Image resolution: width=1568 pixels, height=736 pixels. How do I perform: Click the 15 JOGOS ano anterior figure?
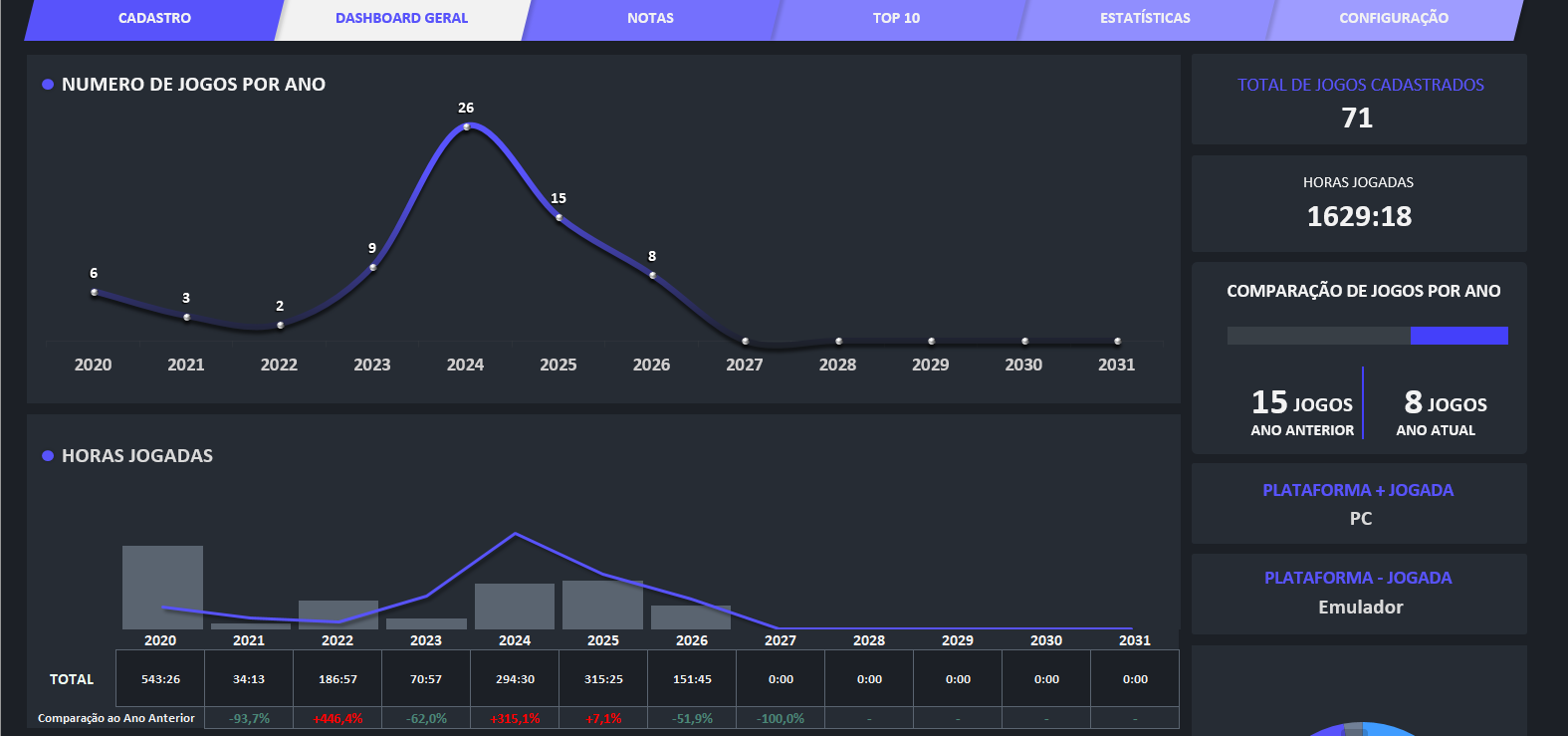click(x=1302, y=402)
